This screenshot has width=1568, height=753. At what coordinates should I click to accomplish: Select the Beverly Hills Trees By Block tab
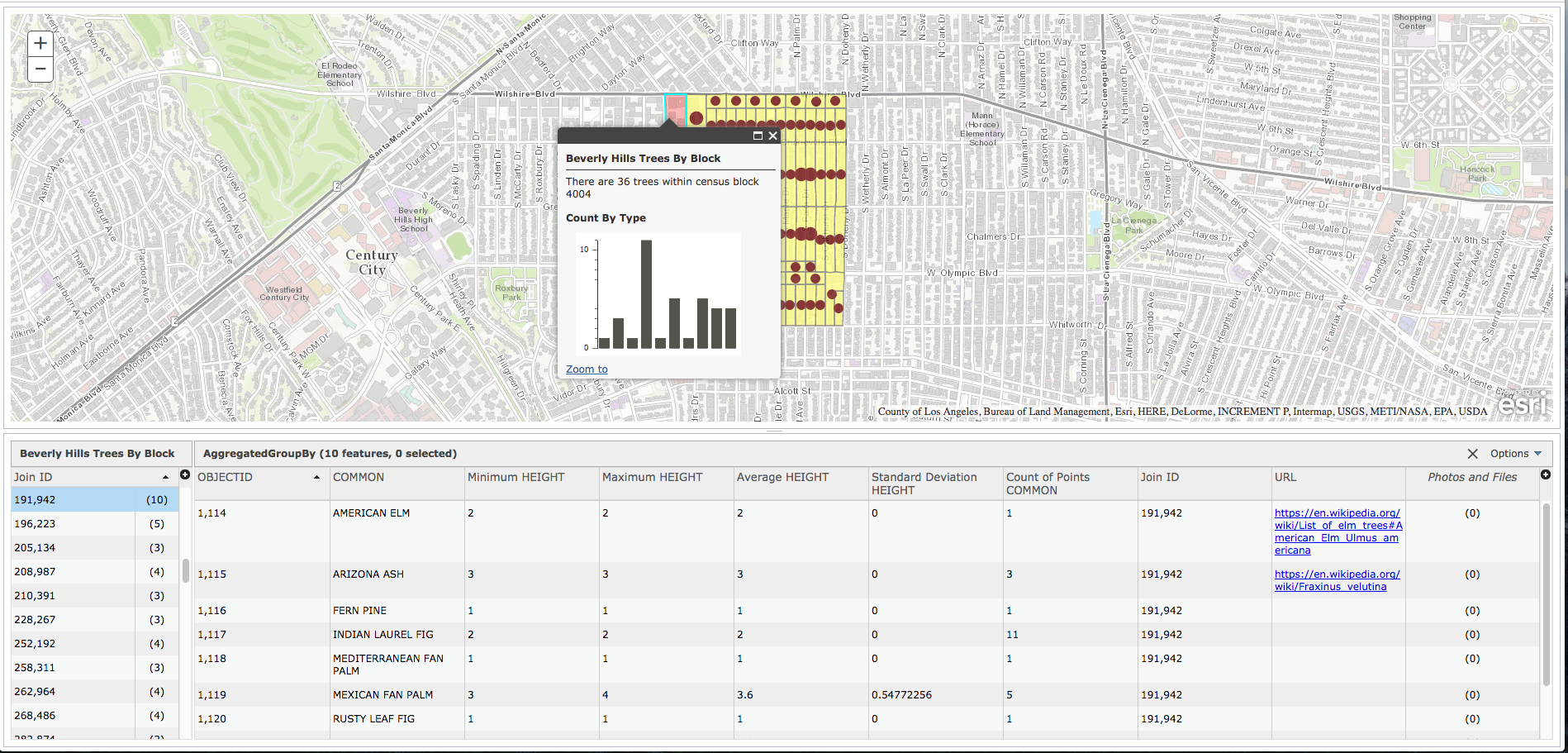pyautogui.click(x=97, y=454)
